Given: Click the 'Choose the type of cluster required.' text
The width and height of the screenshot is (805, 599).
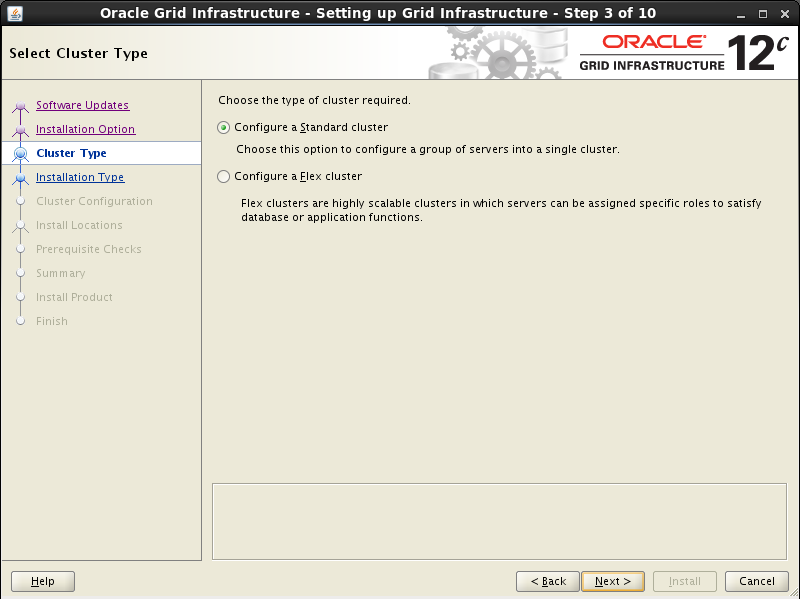Looking at the screenshot, I should (x=314, y=100).
